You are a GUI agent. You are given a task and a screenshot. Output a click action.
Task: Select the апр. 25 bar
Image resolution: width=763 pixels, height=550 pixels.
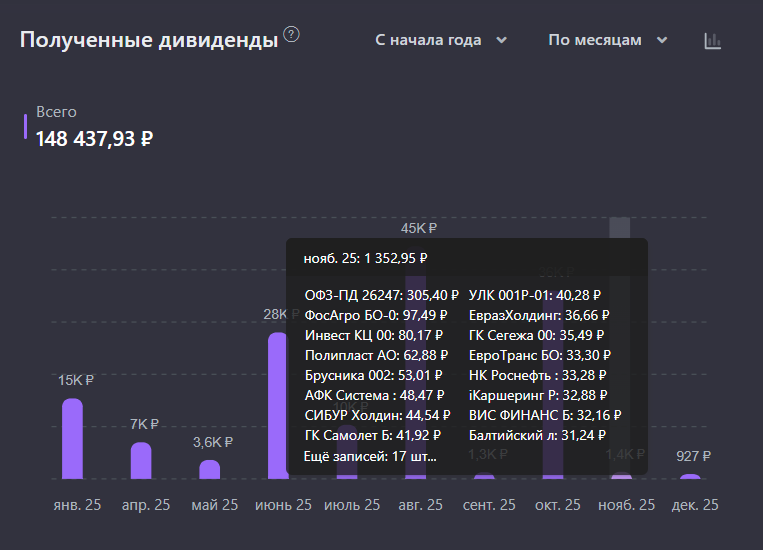point(141,460)
